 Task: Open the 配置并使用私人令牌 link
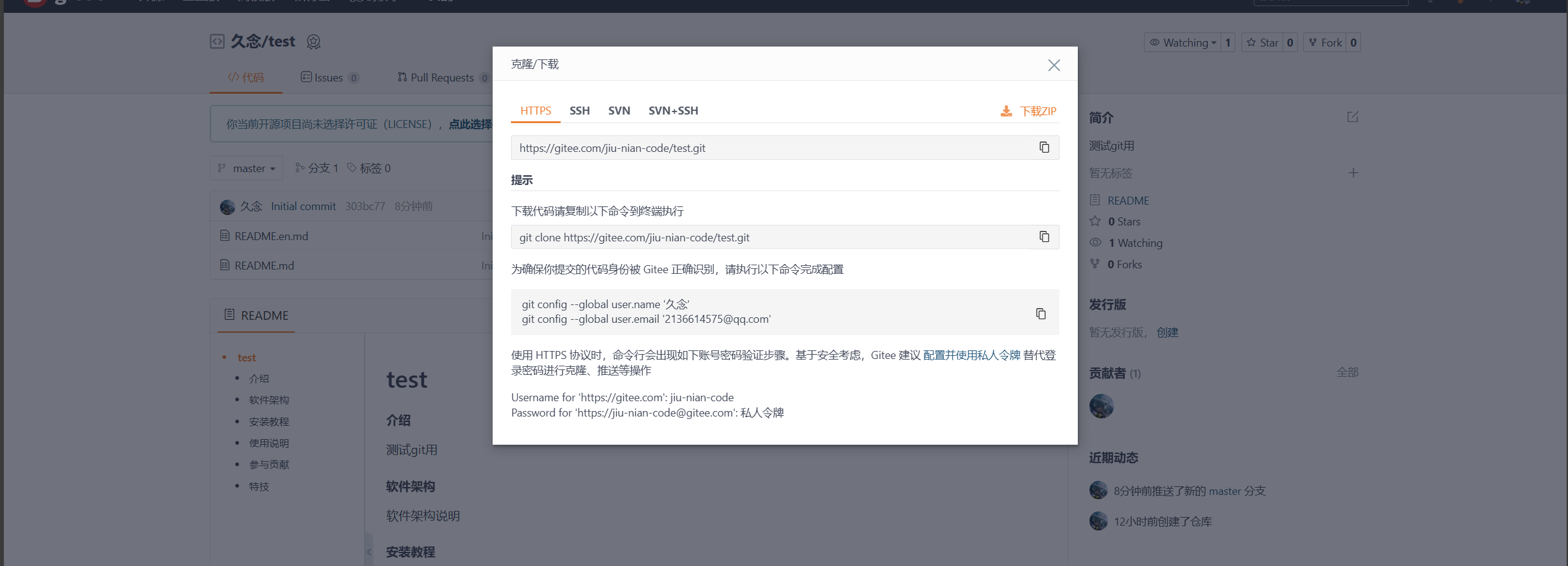(972, 355)
